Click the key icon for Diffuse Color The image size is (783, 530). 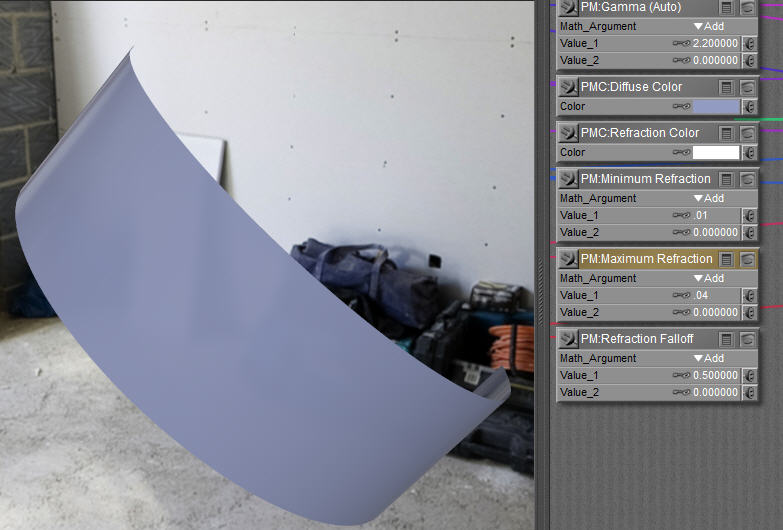pyautogui.click(x=682, y=106)
